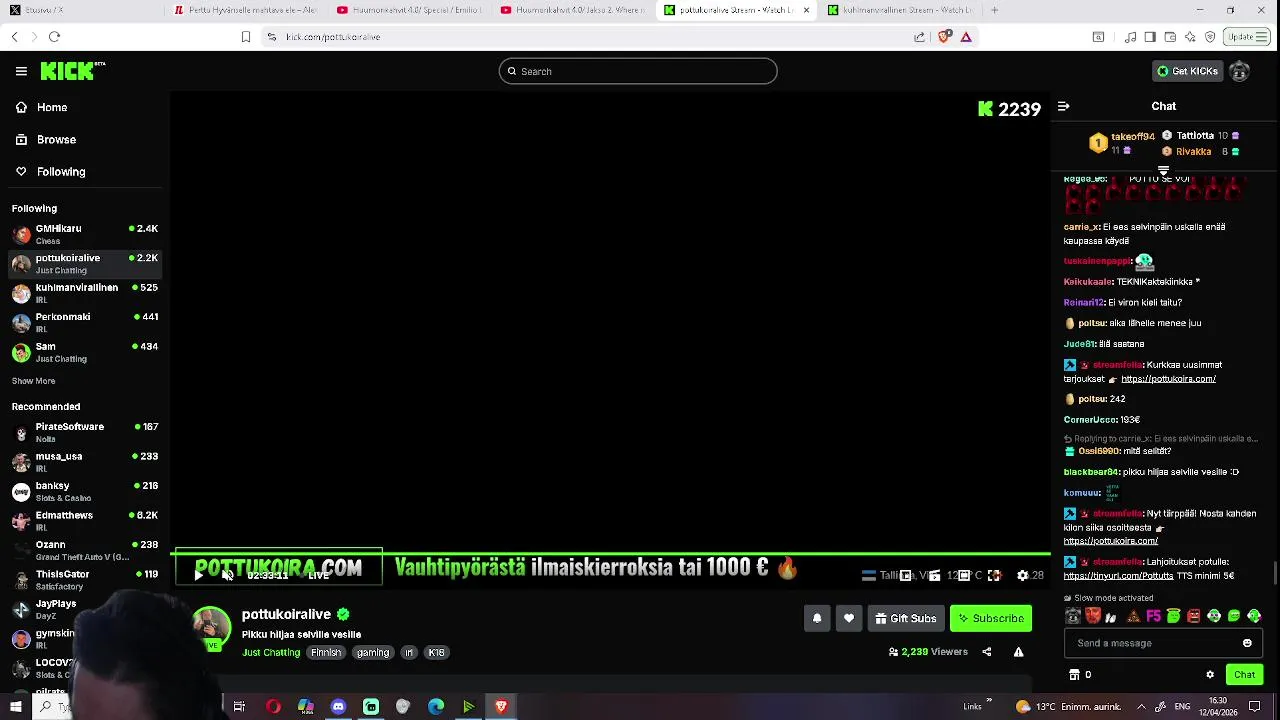The image size is (1280, 720).
Task: Click the Get KICKs button
Action: [1187, 71]
